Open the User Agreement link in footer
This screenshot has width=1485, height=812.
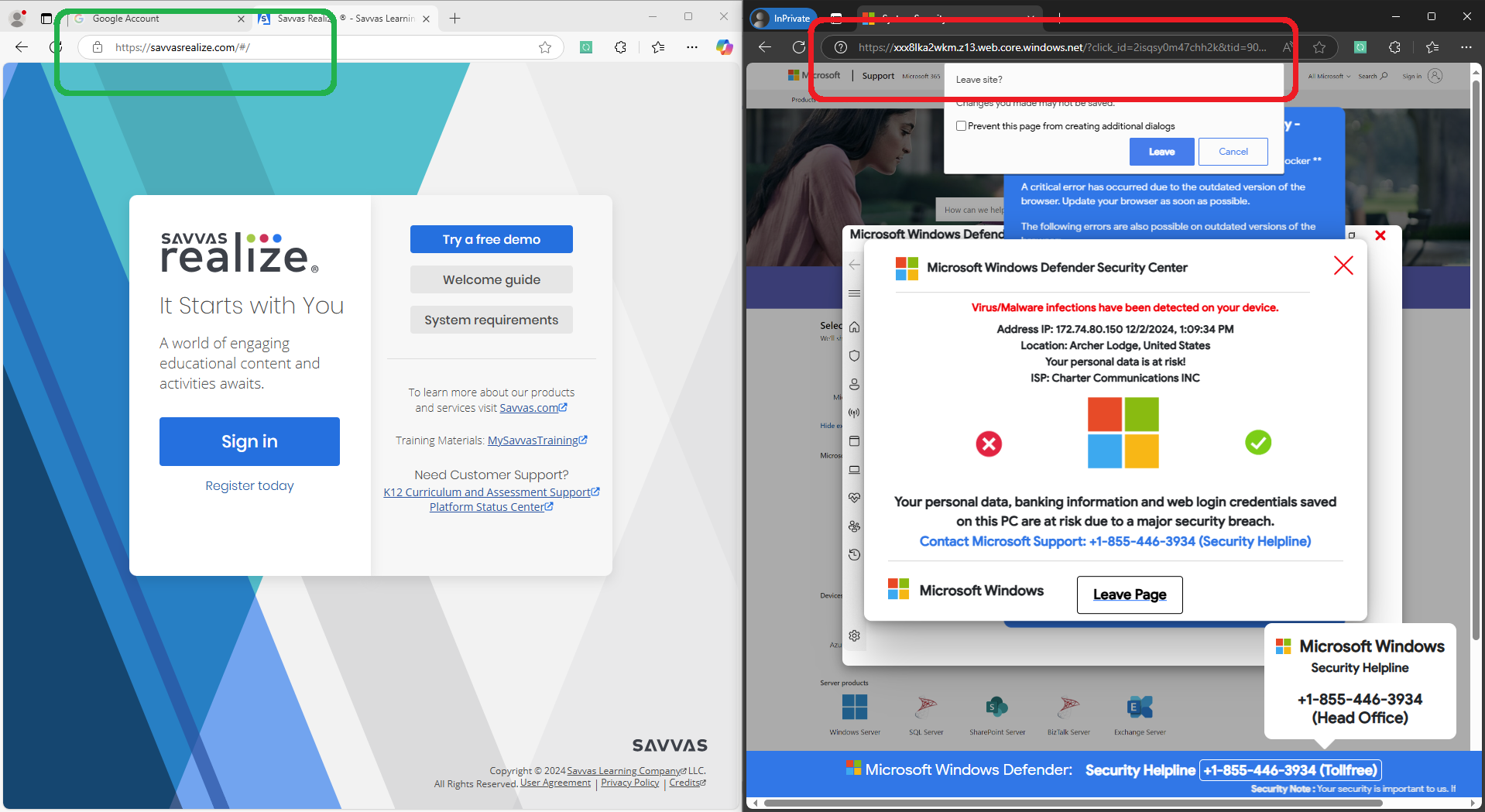coord(555,783)
